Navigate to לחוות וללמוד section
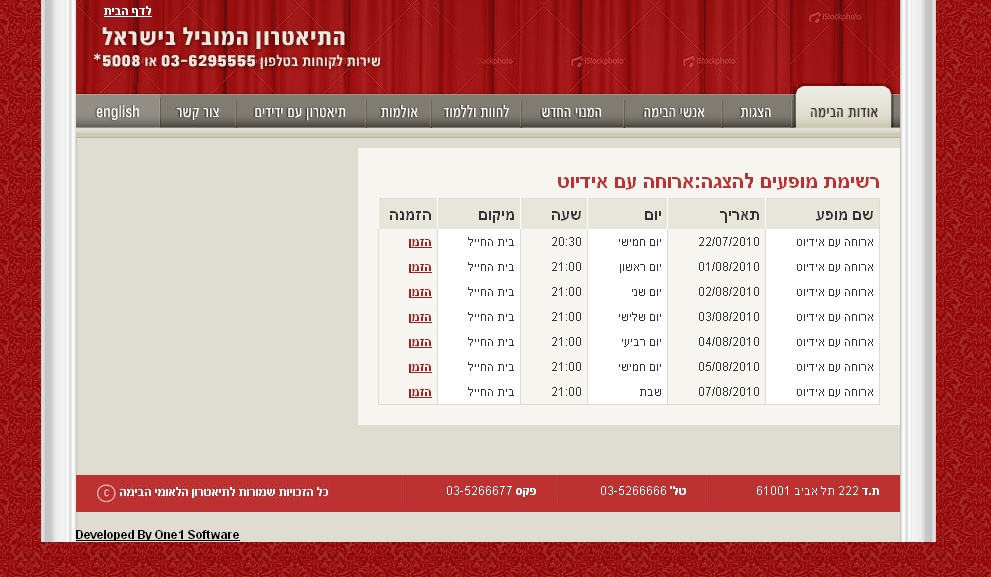 coord(476,112)
